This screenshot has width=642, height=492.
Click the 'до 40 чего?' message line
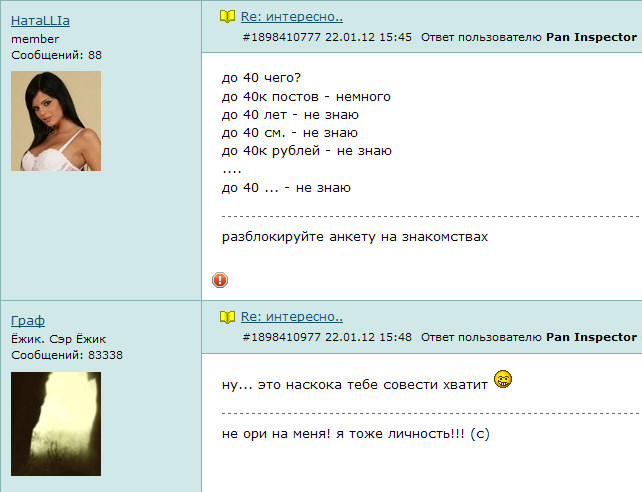[x=261, y=78]
